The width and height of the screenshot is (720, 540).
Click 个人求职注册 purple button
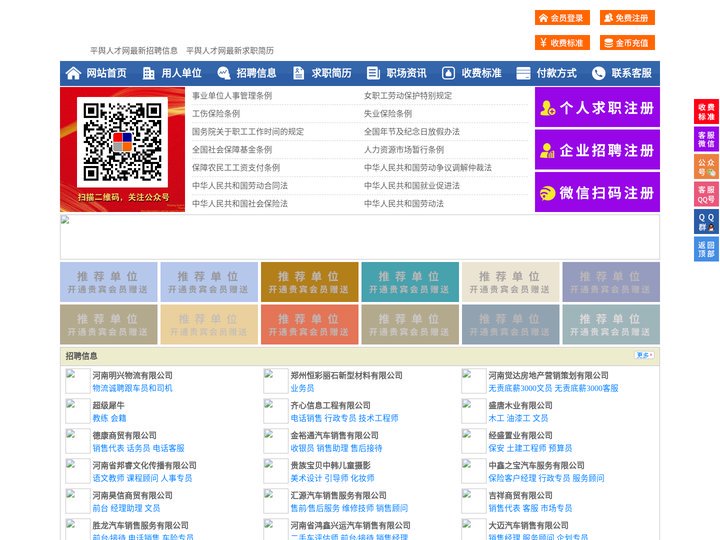[597, 107]
